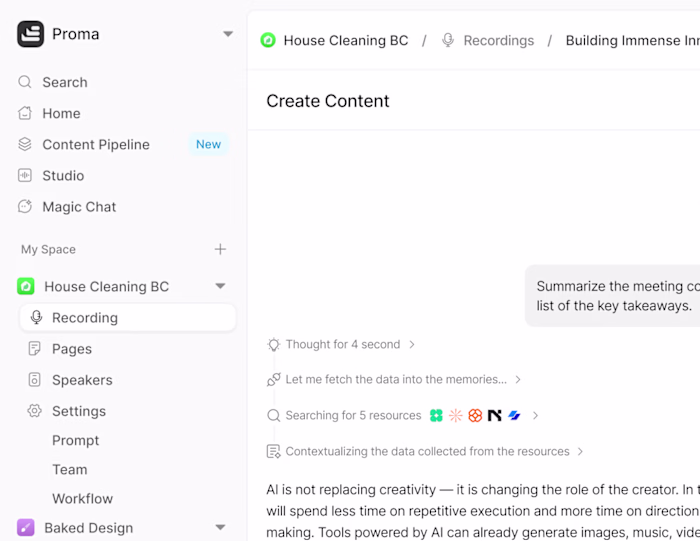Viewport: 700px width, 541px height.
Task: Click the Magic Chat bubble icon
Action: 25,206
